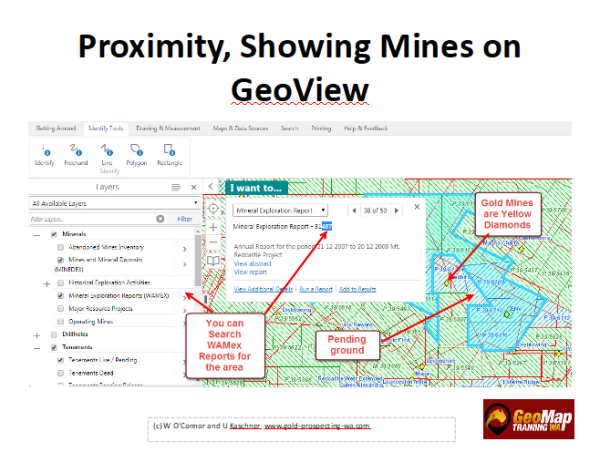Image resolution: width=600 pixels, height=452 pixels.
Task: Select the Rectangle identify tool
Action: (x=170, y=155)
